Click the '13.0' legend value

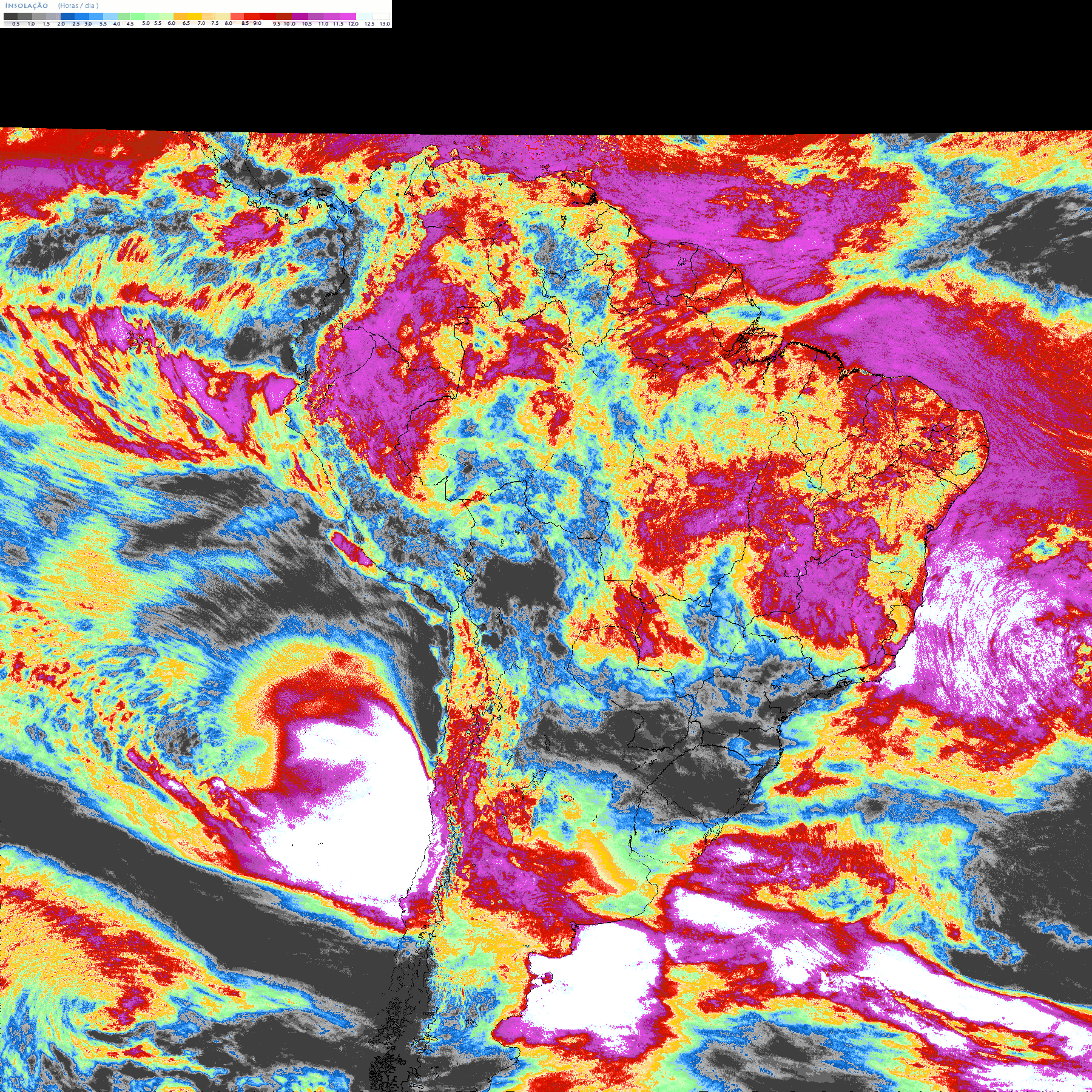coord(385,24)
